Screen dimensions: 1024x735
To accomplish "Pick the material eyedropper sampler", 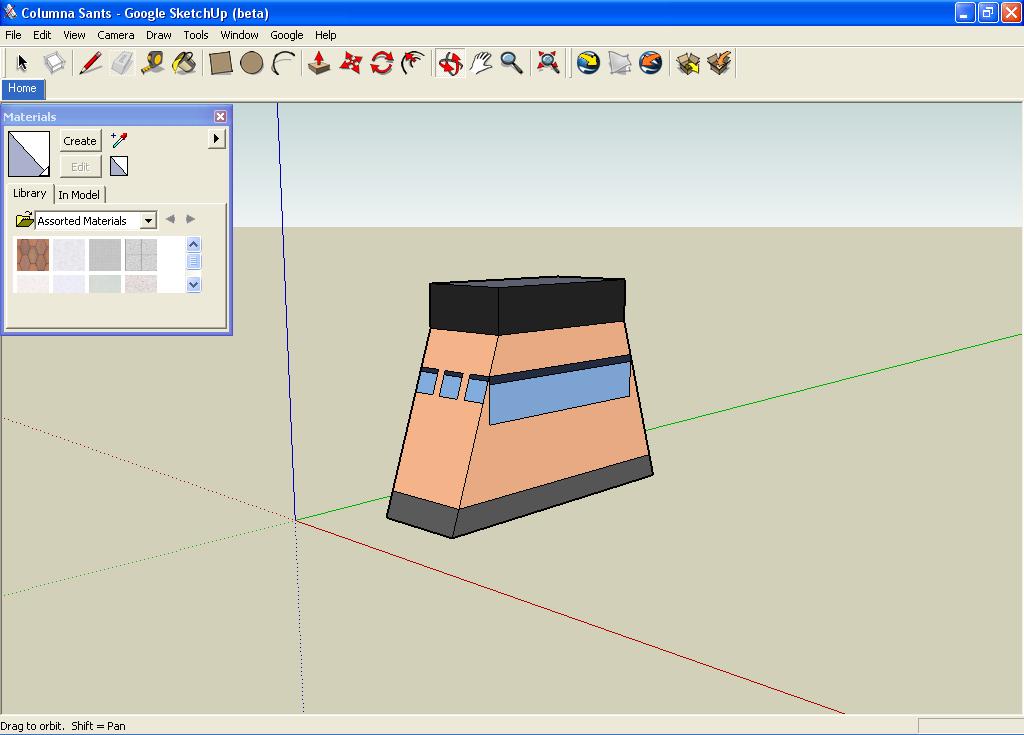I will (x=120, y=140).
